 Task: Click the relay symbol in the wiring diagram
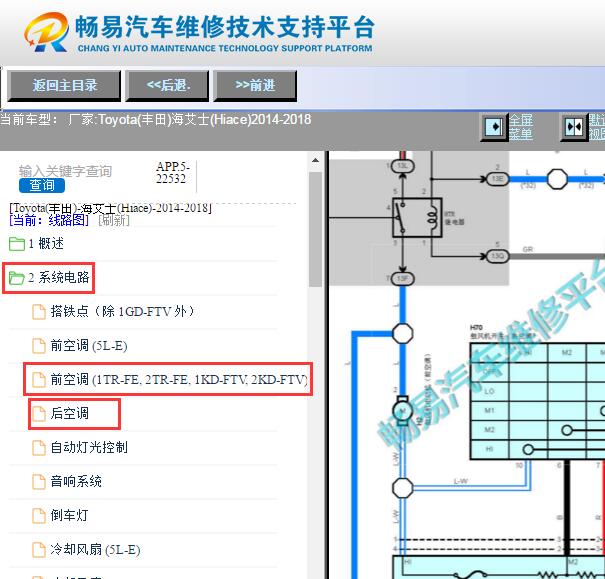point(417,218)
